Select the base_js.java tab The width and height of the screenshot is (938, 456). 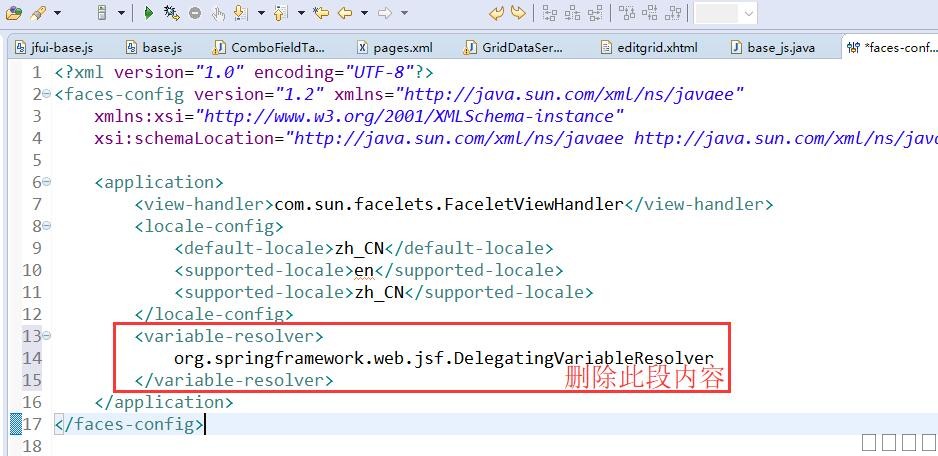point(780,48)
